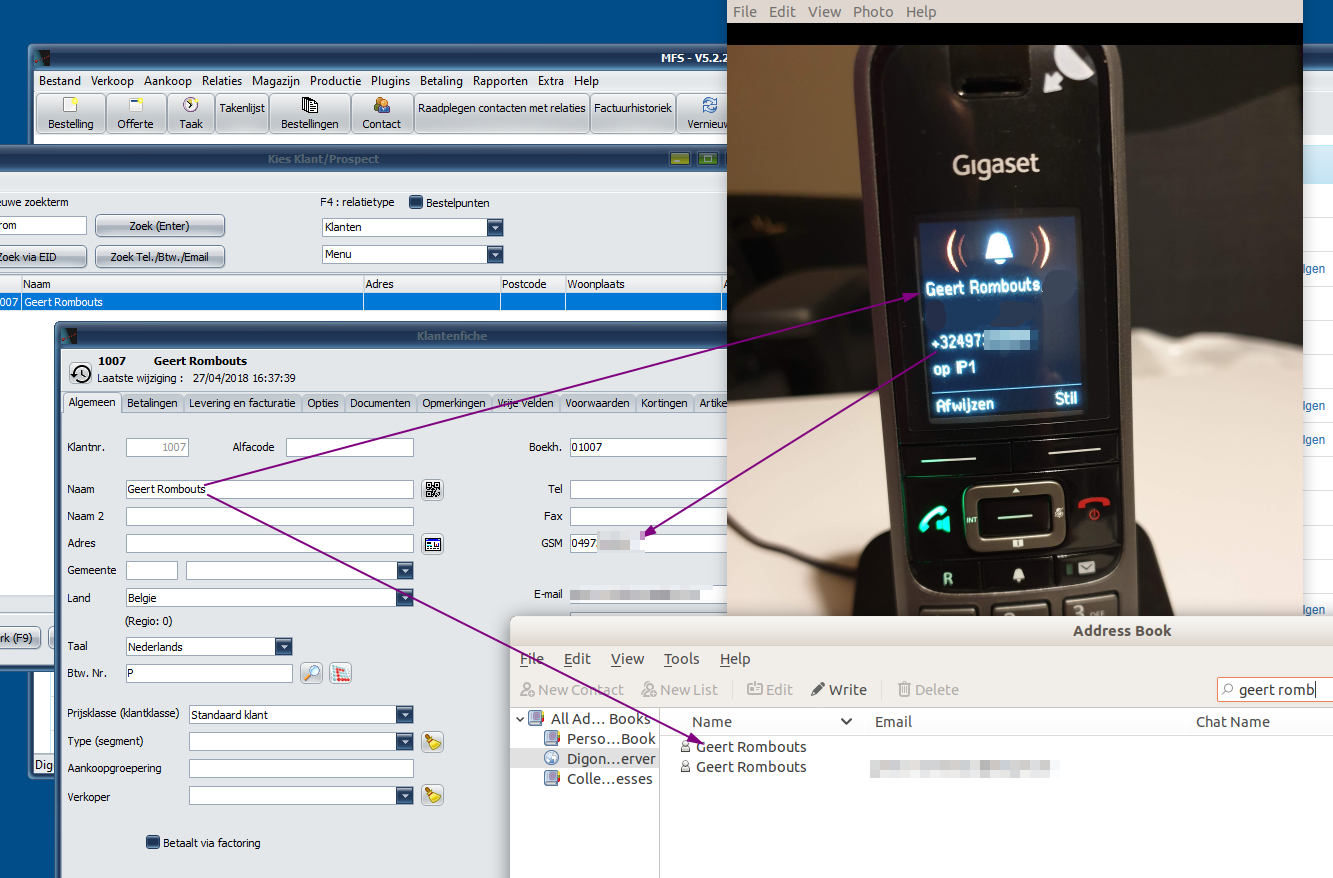Switch to the Levering en facturatie tab

coord(243,403)
